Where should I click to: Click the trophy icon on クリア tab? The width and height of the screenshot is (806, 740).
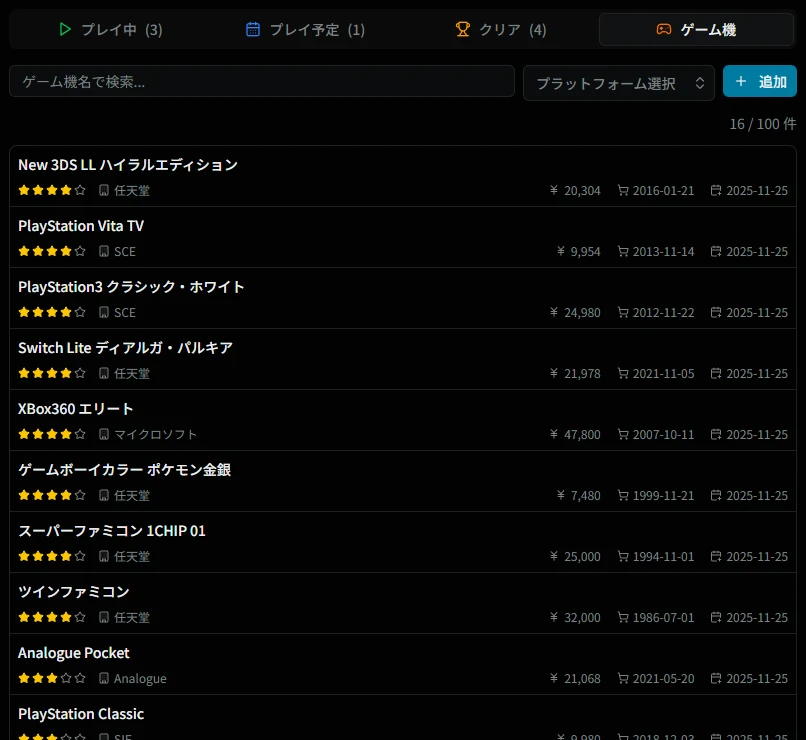tap(462, 30)
